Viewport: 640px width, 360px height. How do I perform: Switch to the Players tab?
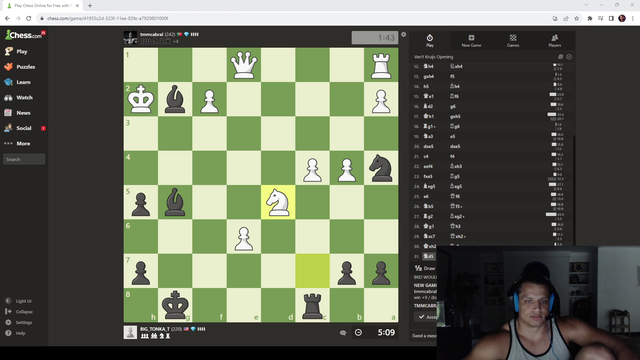pos(554,40)
